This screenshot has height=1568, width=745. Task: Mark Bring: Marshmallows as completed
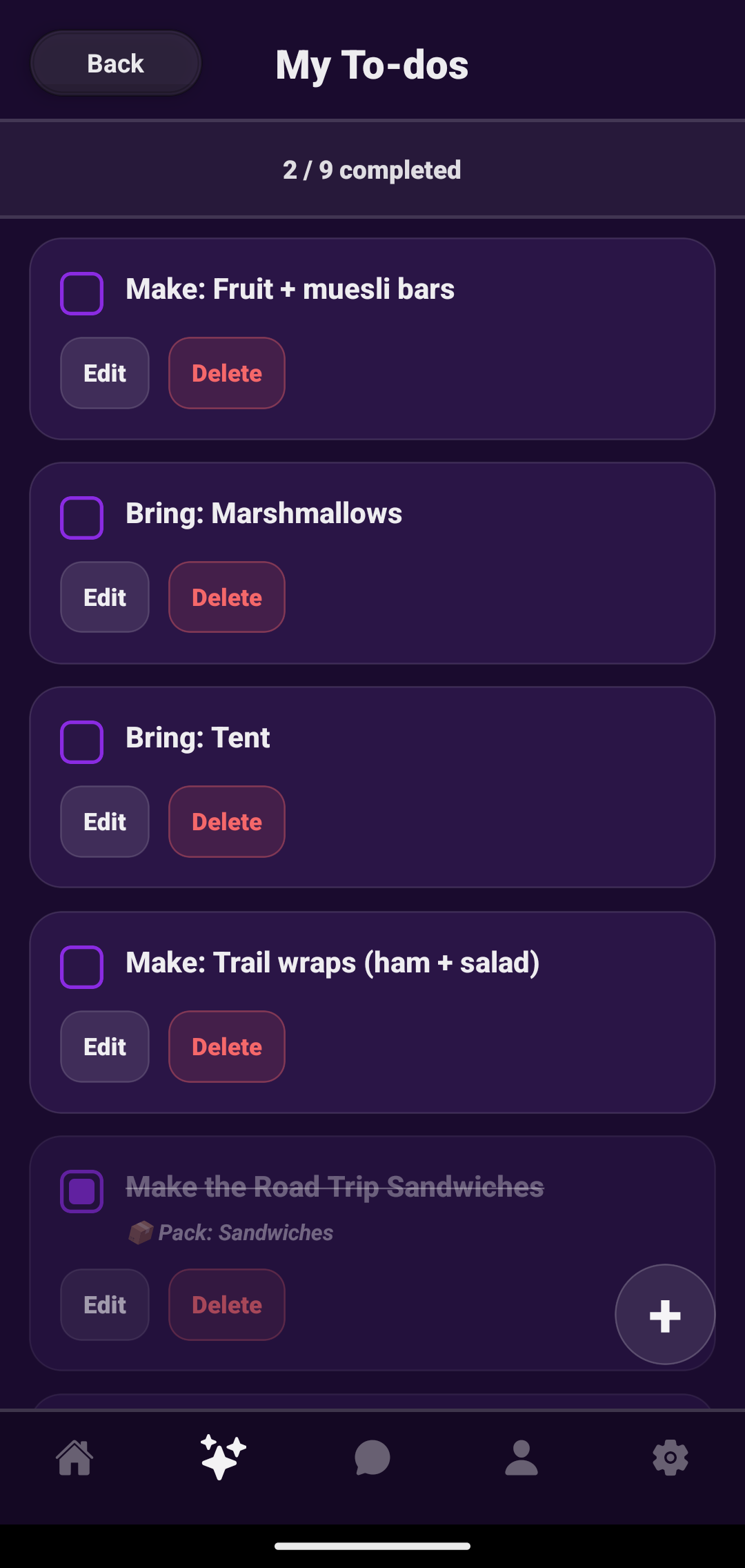pos(82,518)
